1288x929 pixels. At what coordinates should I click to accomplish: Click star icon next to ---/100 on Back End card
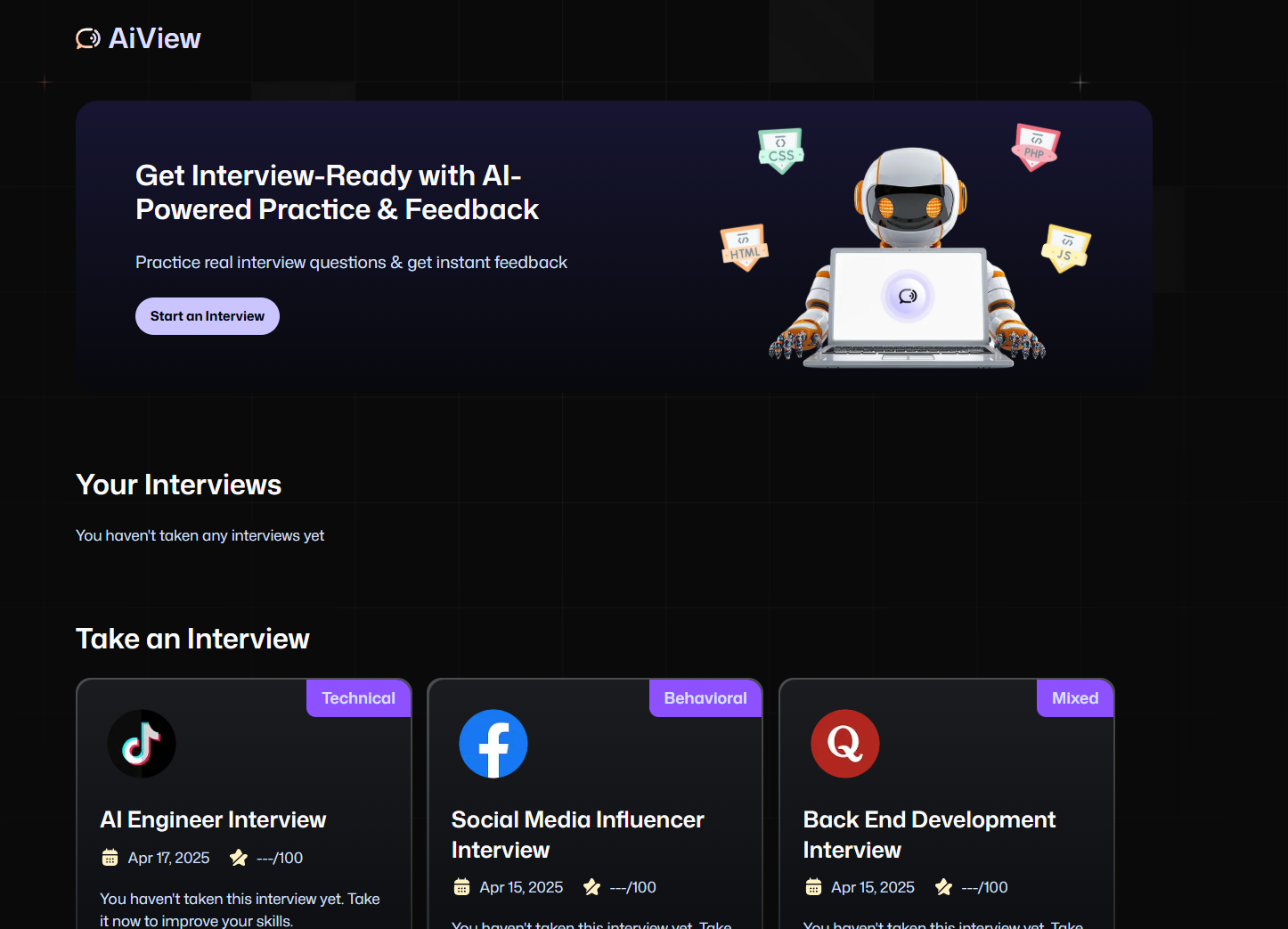[x=944, y=886]
